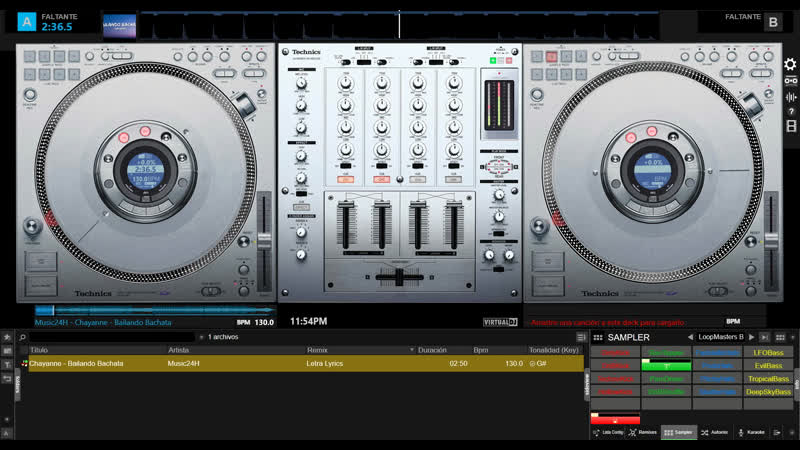
Task: Click the filter funnel icon in browser sidebar
Action: pos(7,365)
